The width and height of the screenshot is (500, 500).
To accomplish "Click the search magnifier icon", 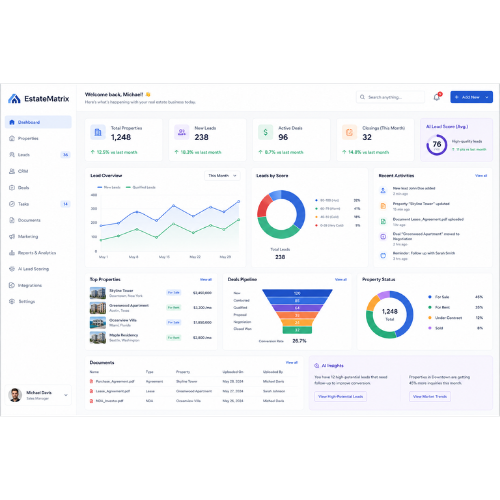I will point(362,97).
